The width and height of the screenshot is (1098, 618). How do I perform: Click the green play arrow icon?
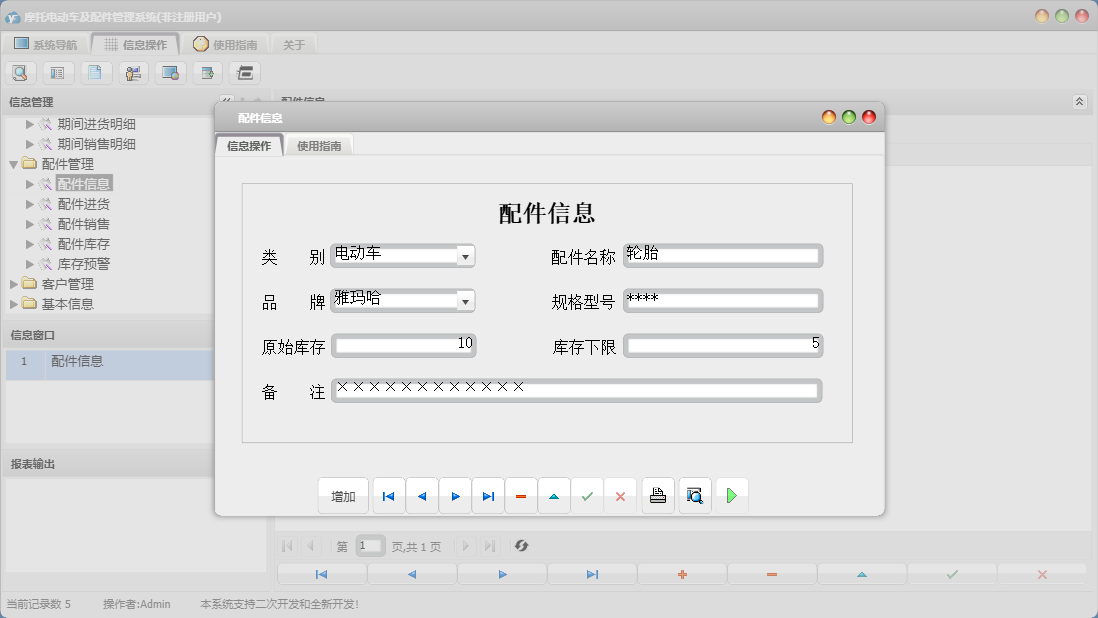pos(732,496)
